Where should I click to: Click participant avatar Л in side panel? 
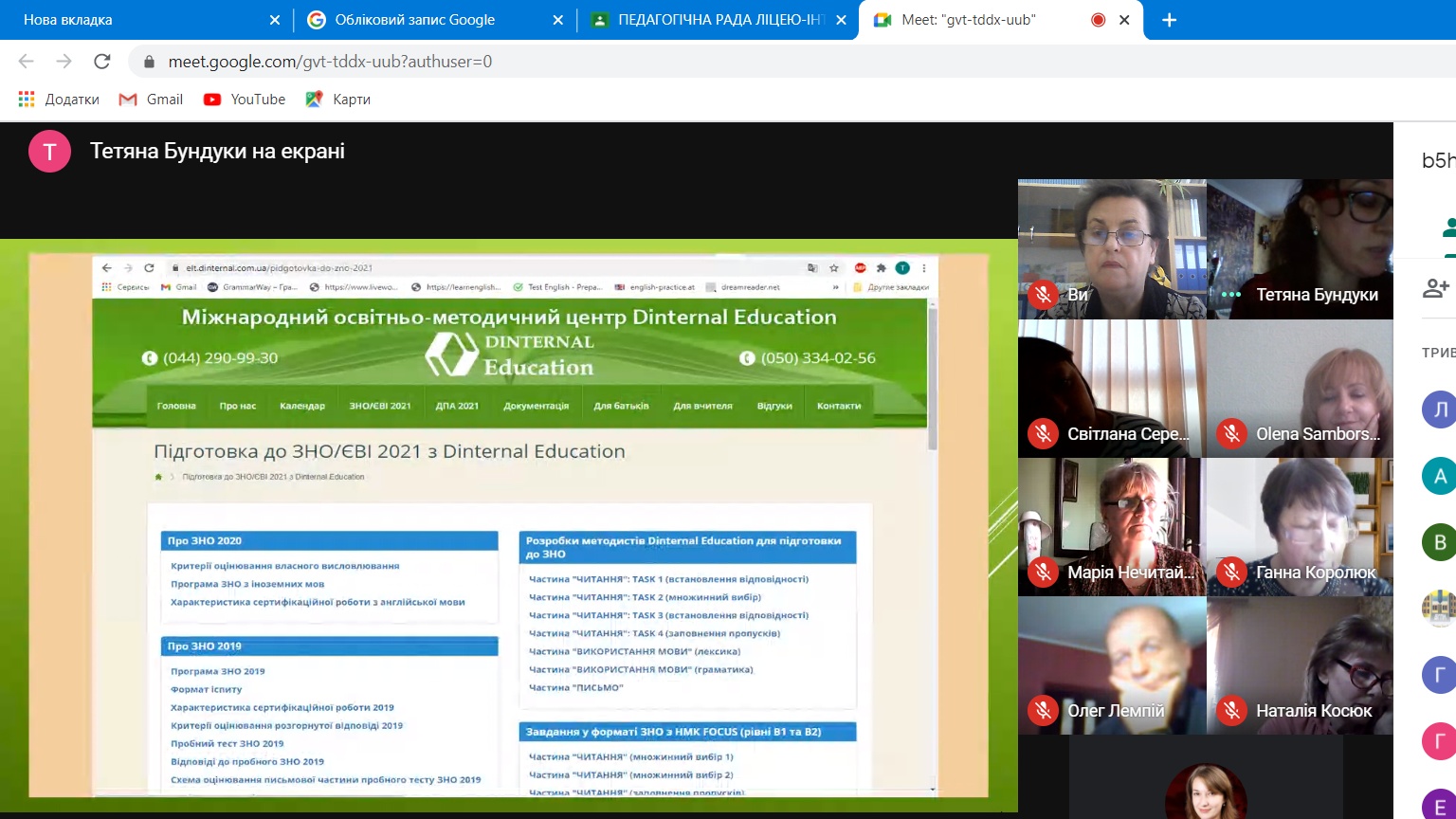click(x=1439, y=410)
